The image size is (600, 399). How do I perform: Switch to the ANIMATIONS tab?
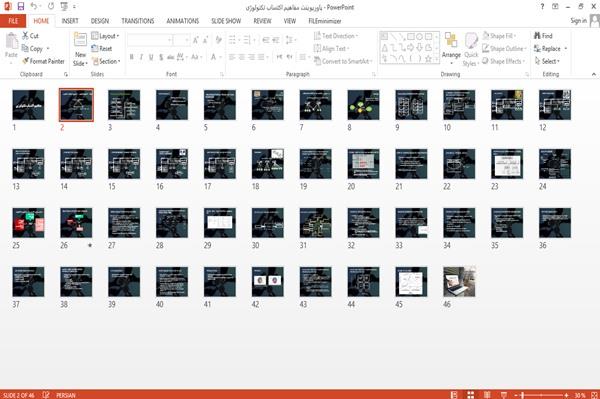pyautogui.click(x=183, y=21)
